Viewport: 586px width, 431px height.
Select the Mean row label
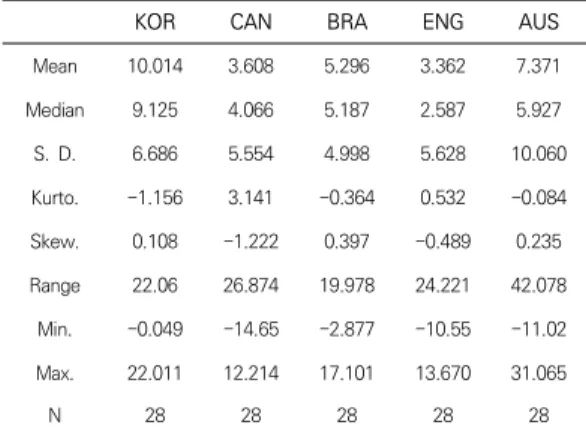pyautogui.click(x=55, y=66)
